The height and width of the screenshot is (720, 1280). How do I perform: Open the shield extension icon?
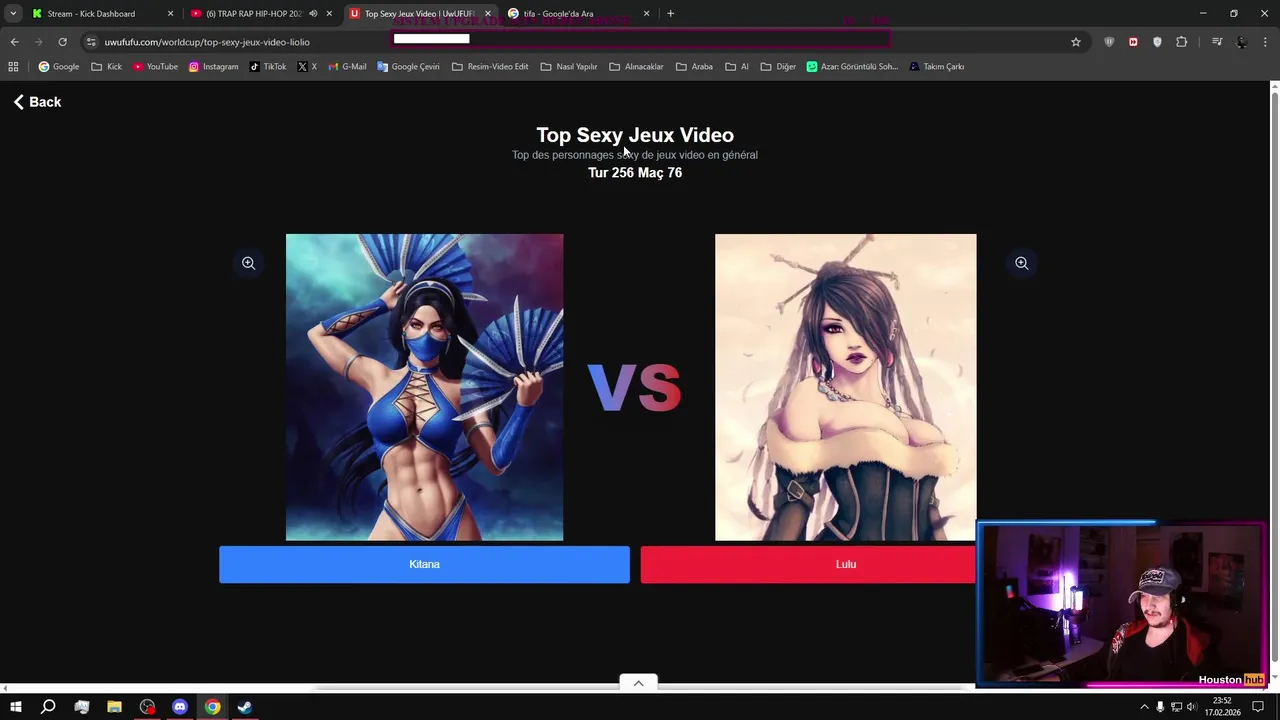(x=1109, y=42)
